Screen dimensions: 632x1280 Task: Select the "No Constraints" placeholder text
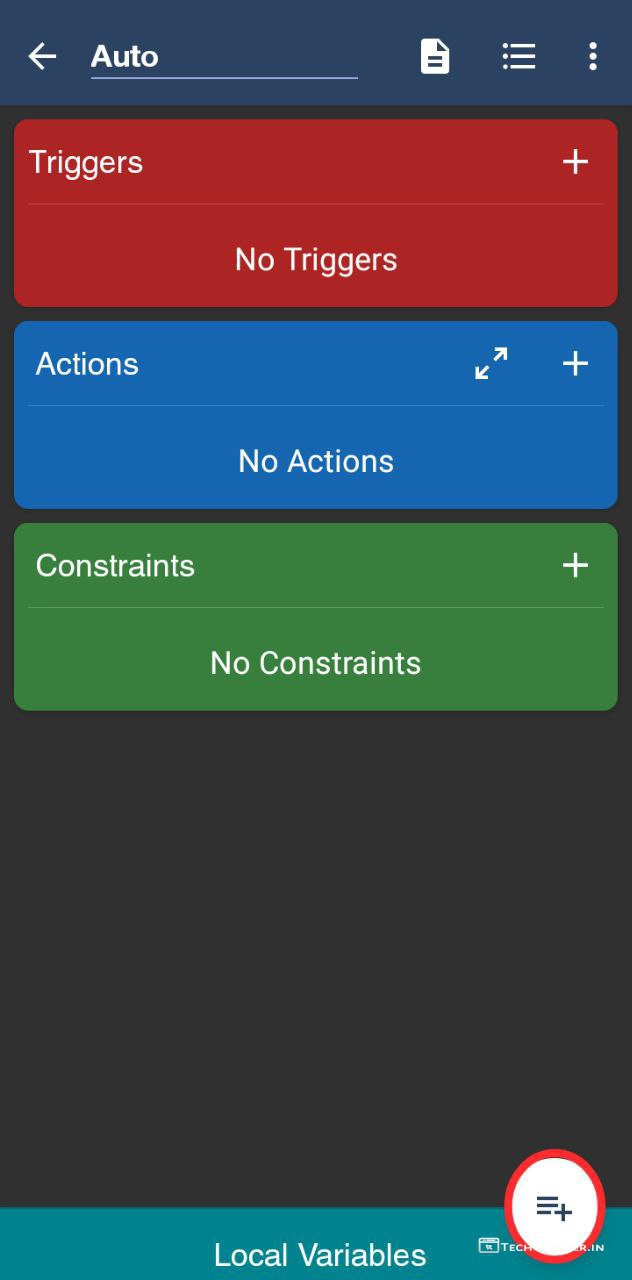(316, 663)
